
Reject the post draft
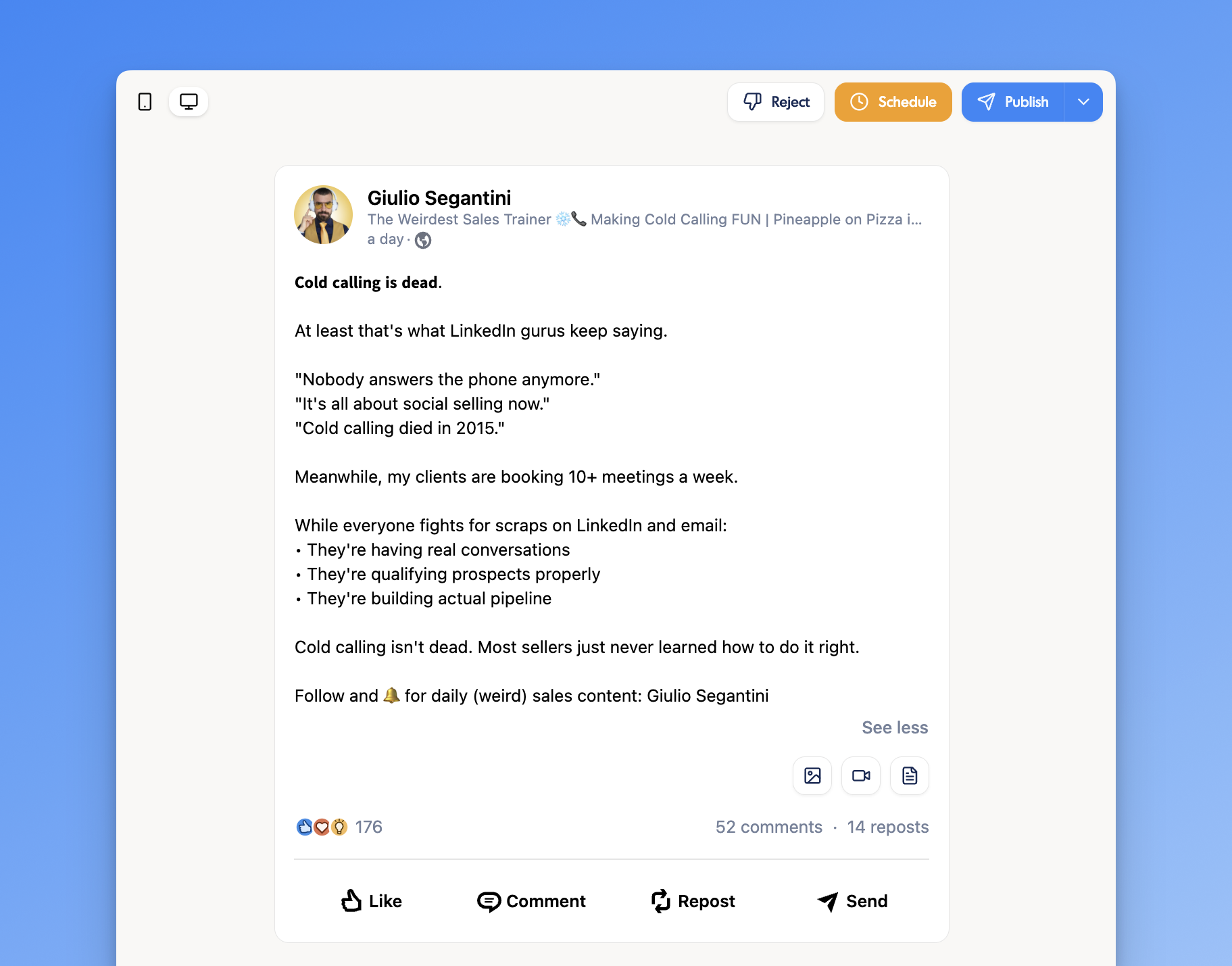click(x=775, y=101)
